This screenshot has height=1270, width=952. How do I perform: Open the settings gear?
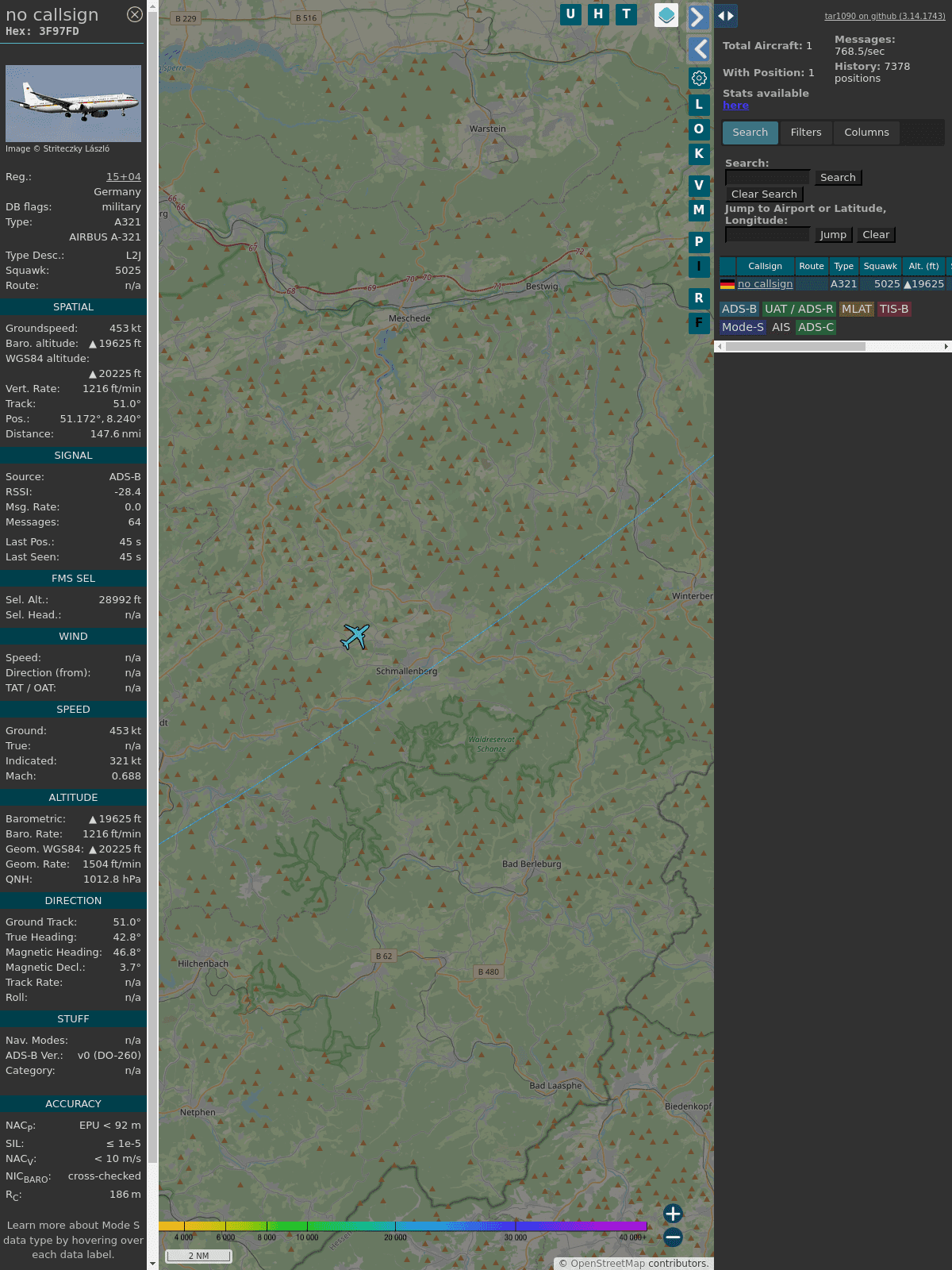click(699, 78)
